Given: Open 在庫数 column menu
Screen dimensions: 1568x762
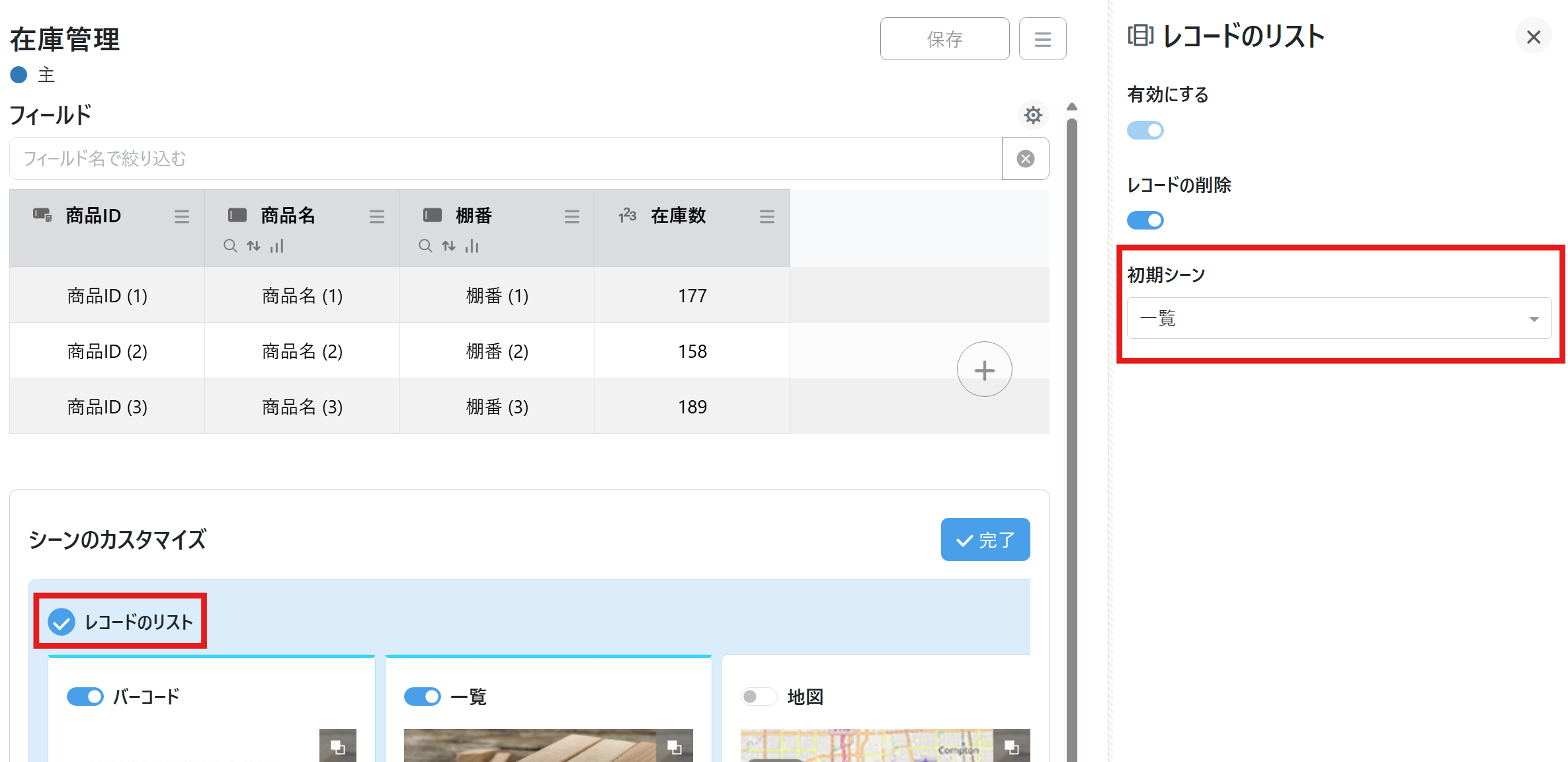Looking at the screenshot, I should 766,217.
